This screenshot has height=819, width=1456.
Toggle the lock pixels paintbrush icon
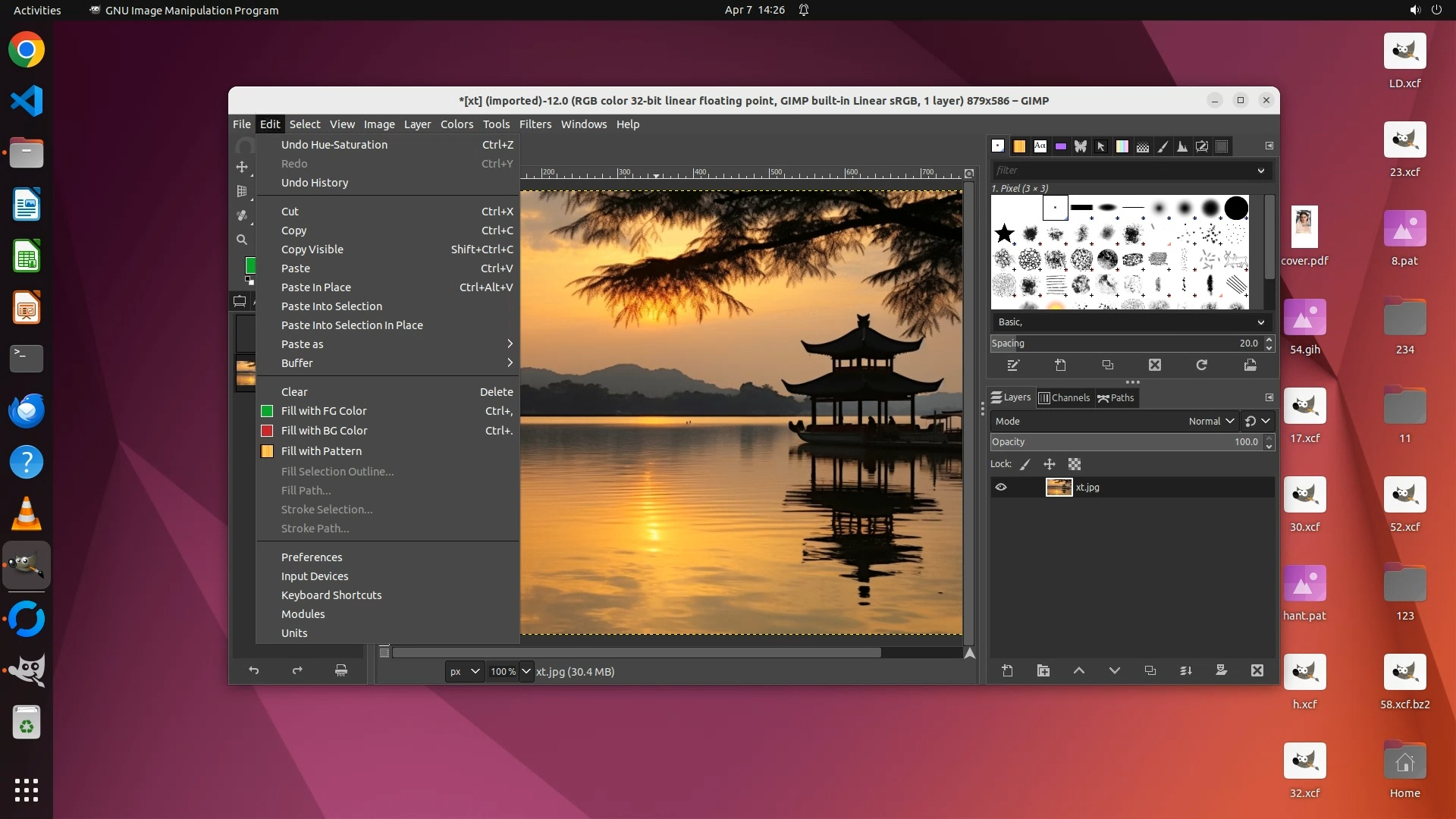pos(1025,464)
